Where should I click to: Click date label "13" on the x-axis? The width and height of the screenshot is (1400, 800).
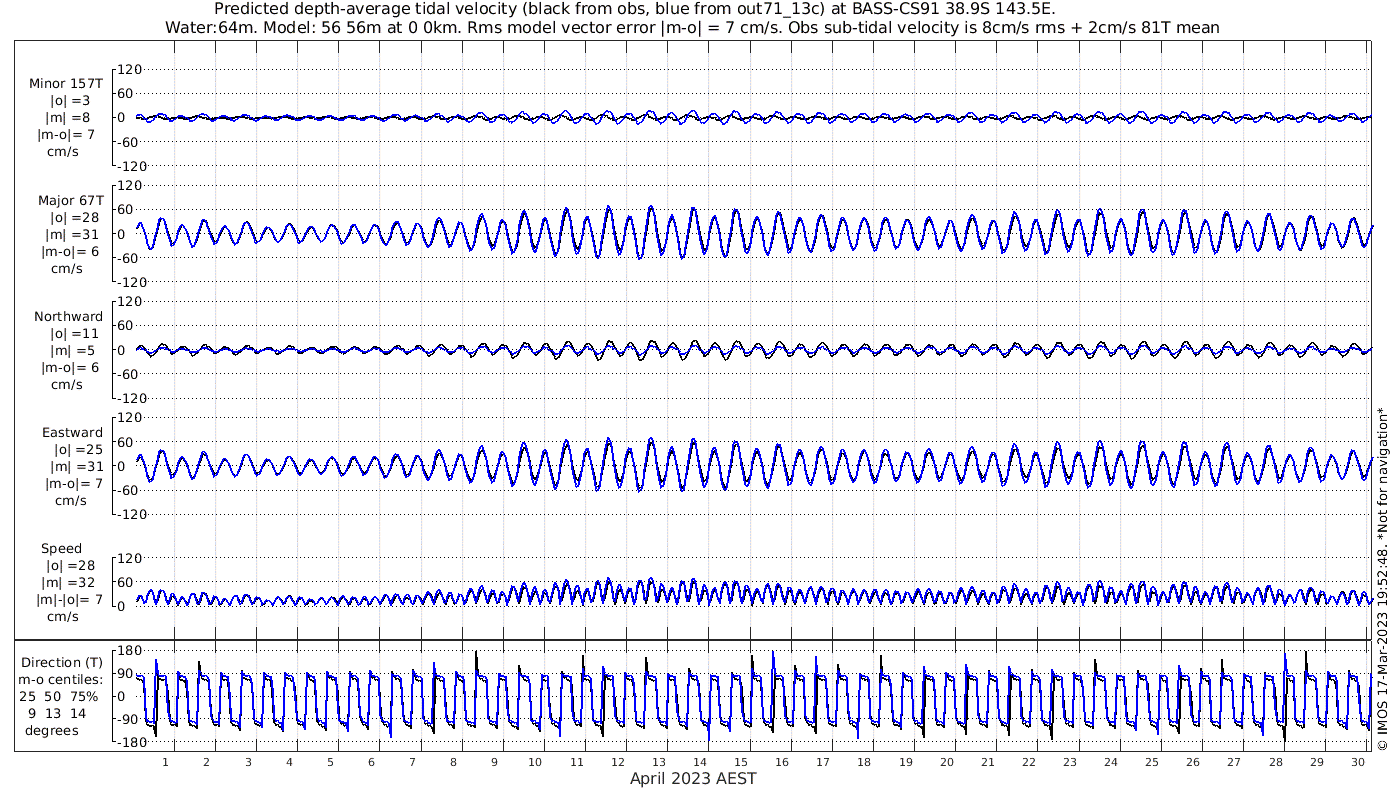(x=659, y=762)
